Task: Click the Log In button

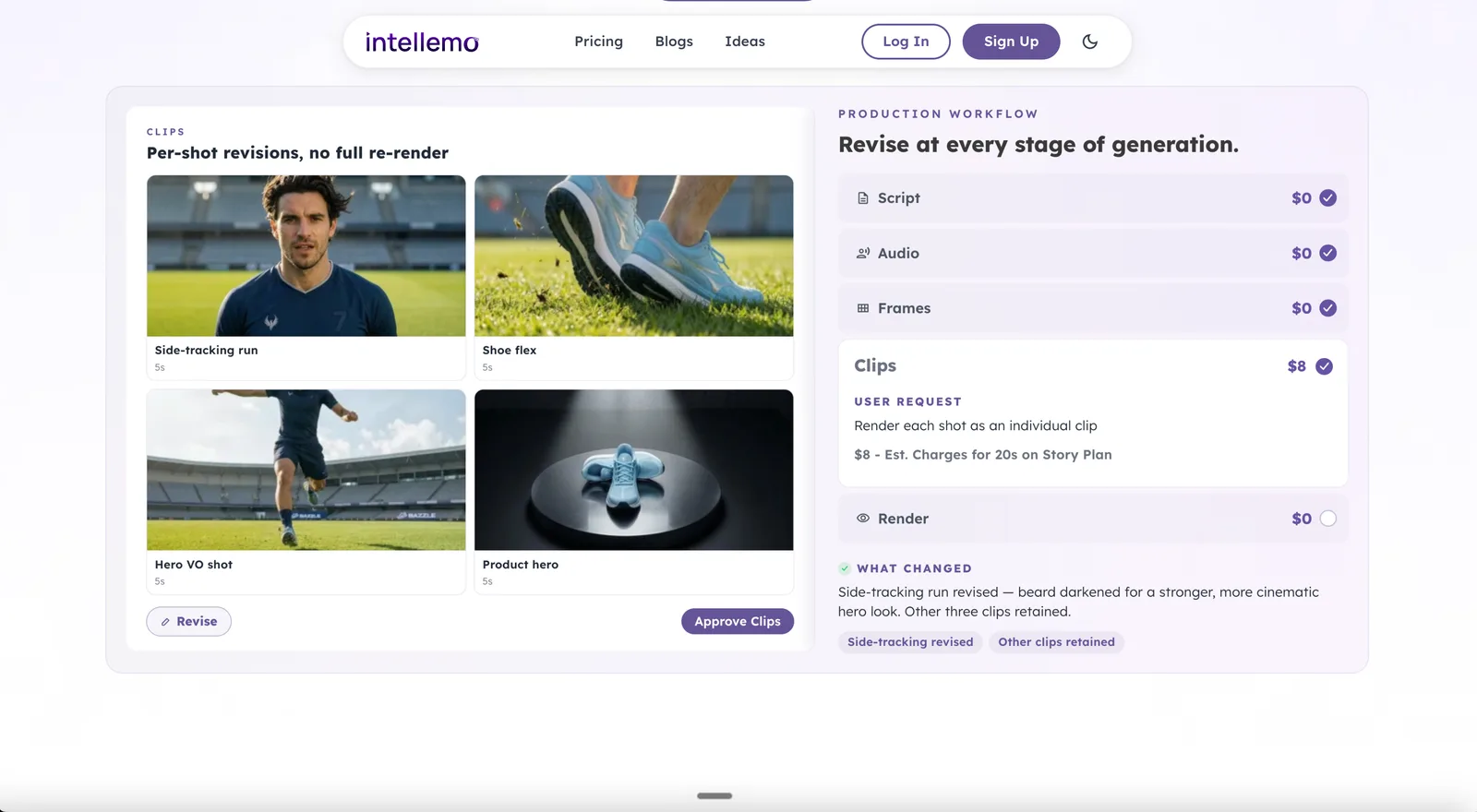Action: pyautogui.click(x=906, y=42)
